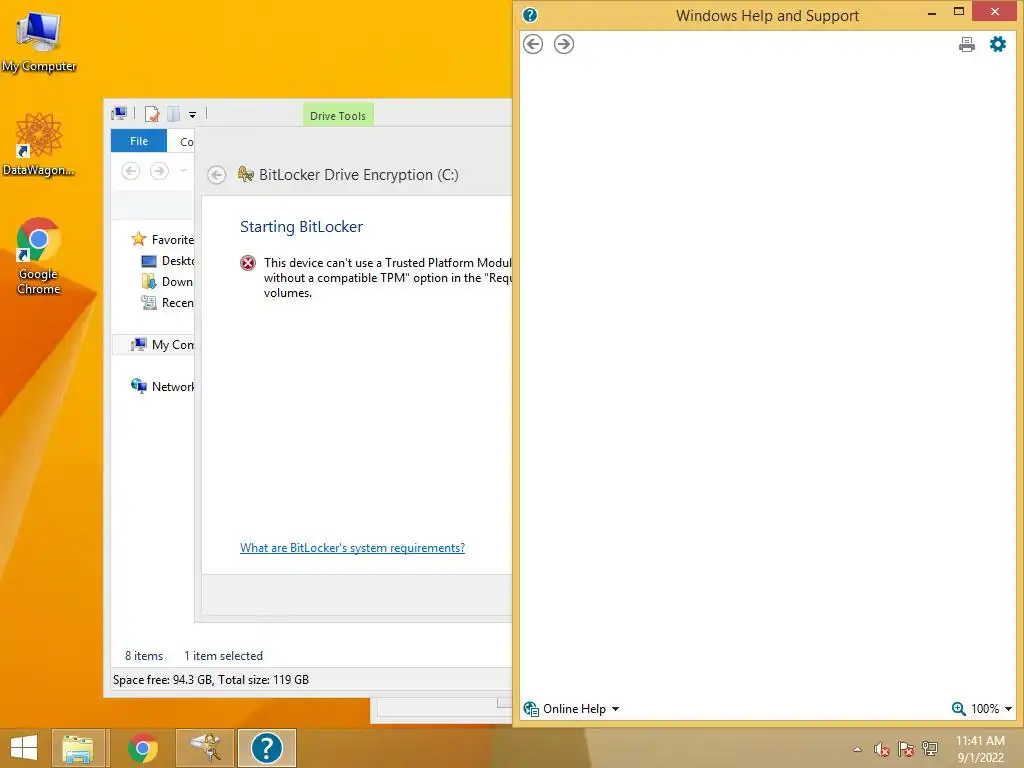The height and width of the screenshot is (768, 1024).
Task: Click Explorer forward navigation arrow
Action: tap(159, 171)
